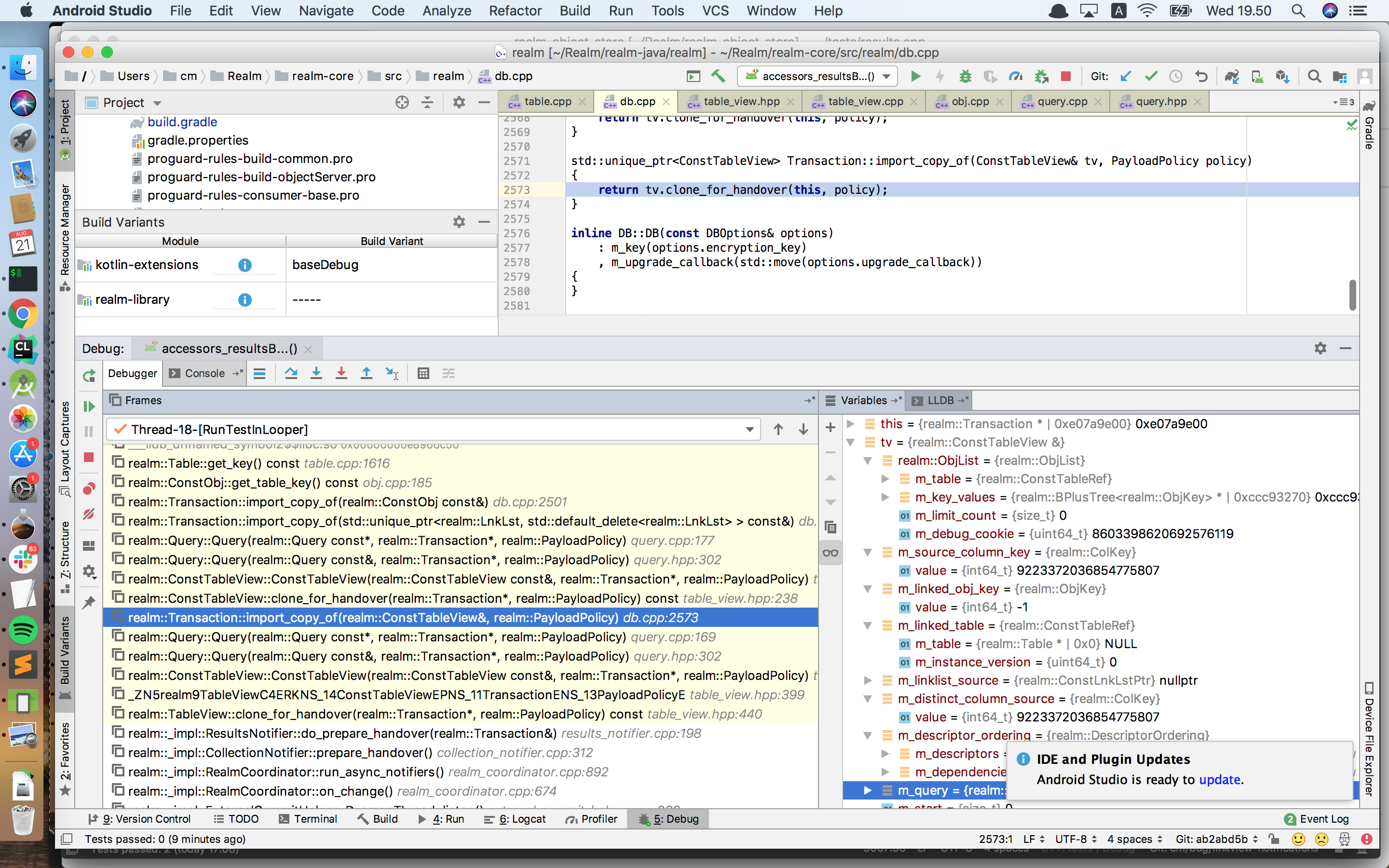Select frame realm::Table::get_key() table.cpp:1616
Viewport: 1389px width, 868px height.
[x=461, y=463]
